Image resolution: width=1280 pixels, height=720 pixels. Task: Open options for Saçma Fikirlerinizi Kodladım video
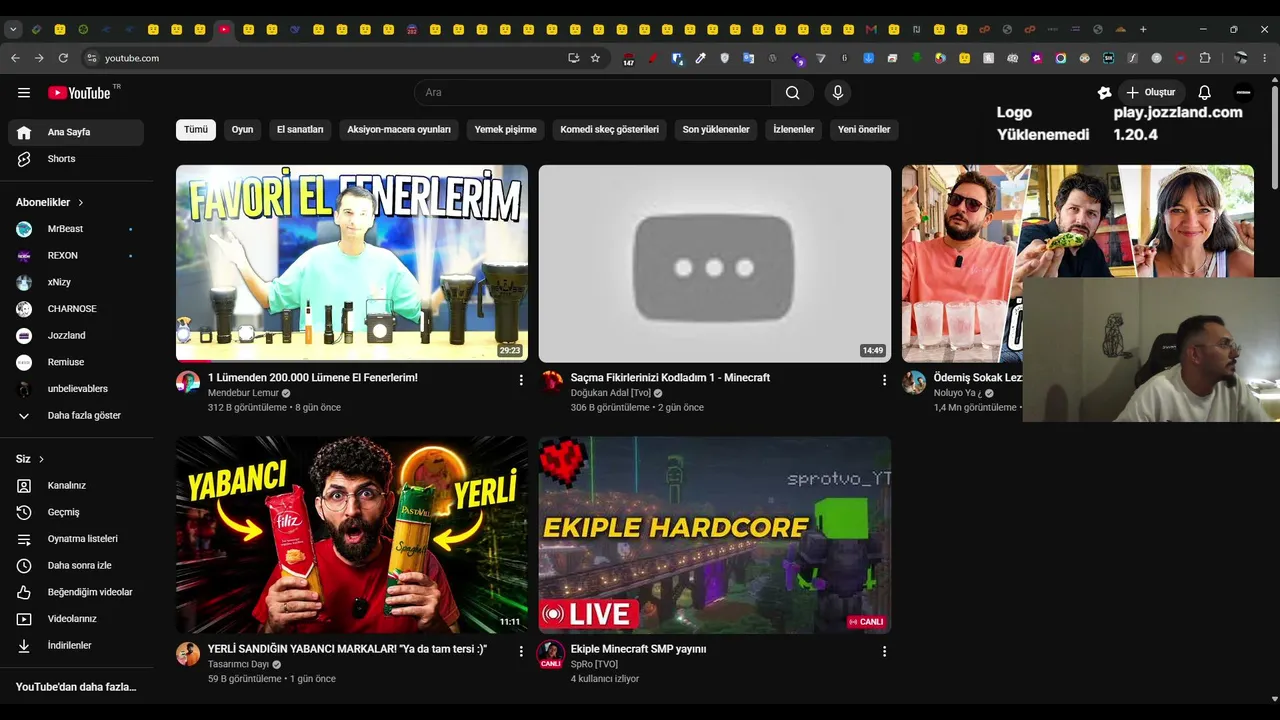pyautogui.click(x=884, y=380)
